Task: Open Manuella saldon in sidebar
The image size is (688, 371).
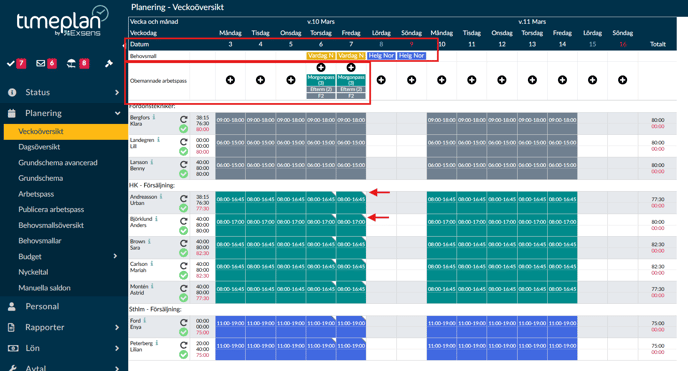Action: 44,288
